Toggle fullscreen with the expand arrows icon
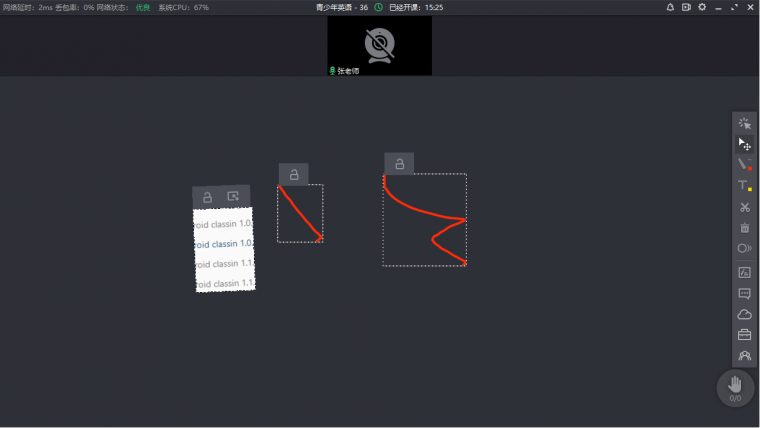 click(x=734, y=7)
